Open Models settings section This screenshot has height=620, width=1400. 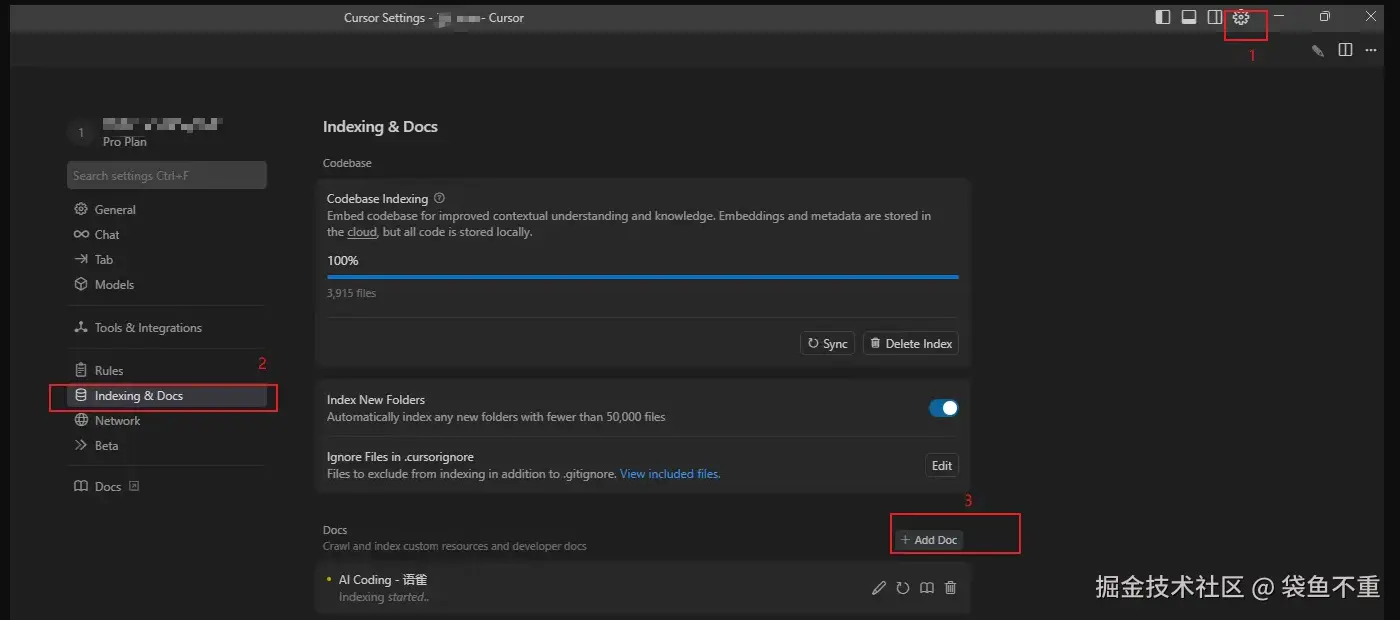pyautogui.click(x=167, y=284)
